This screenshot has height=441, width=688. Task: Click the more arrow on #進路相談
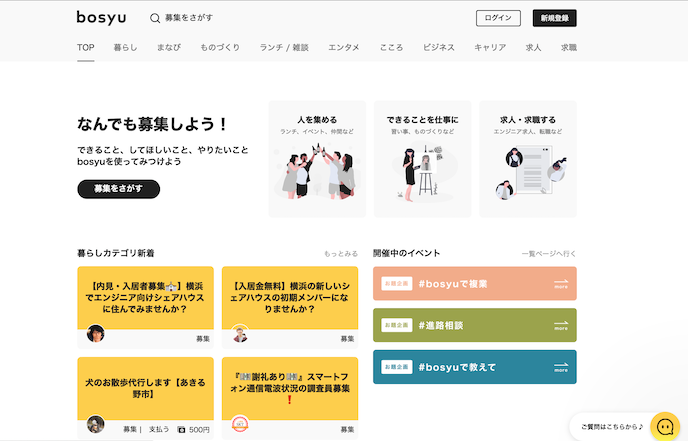point(560,325)
